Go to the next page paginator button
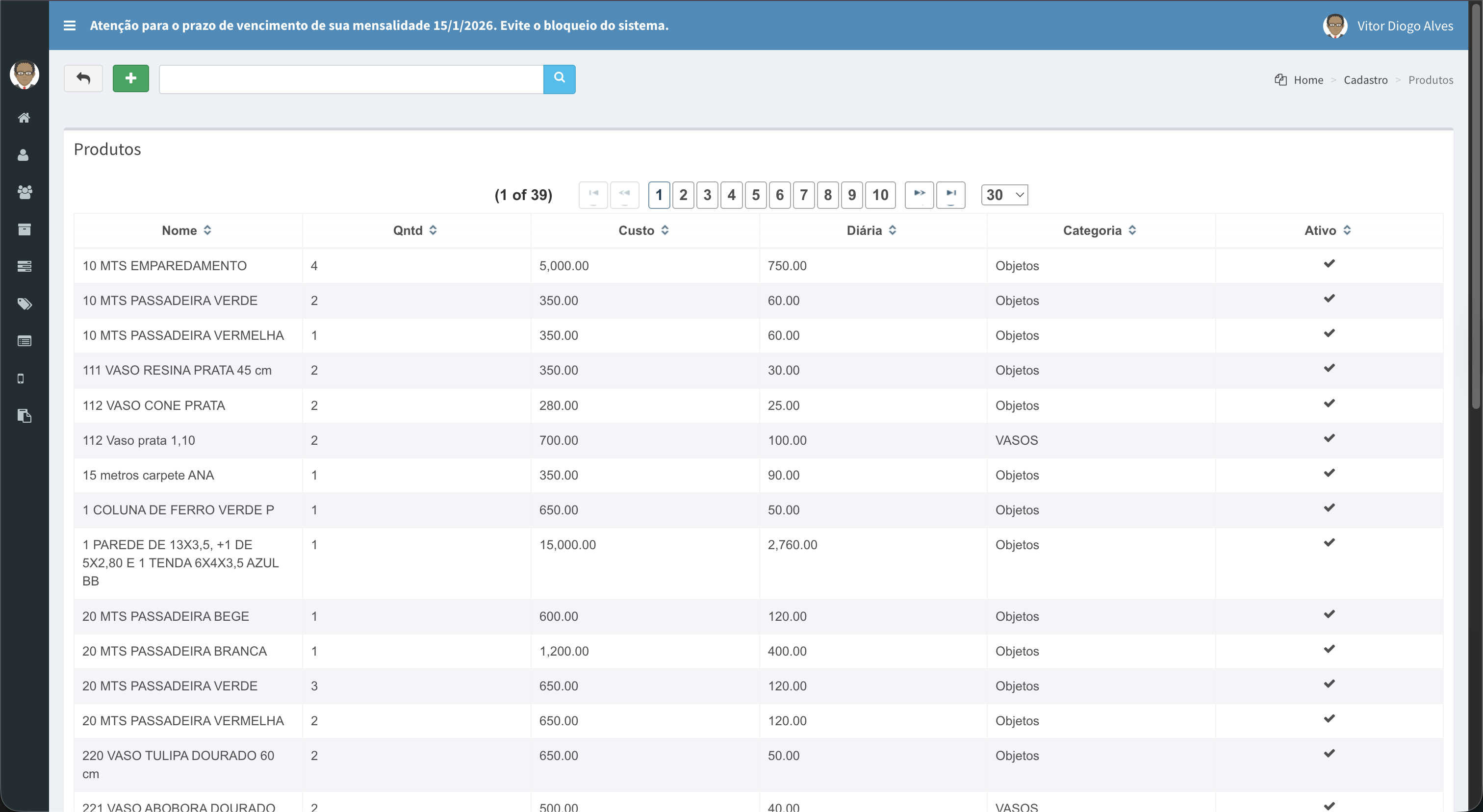 (920, 195)
